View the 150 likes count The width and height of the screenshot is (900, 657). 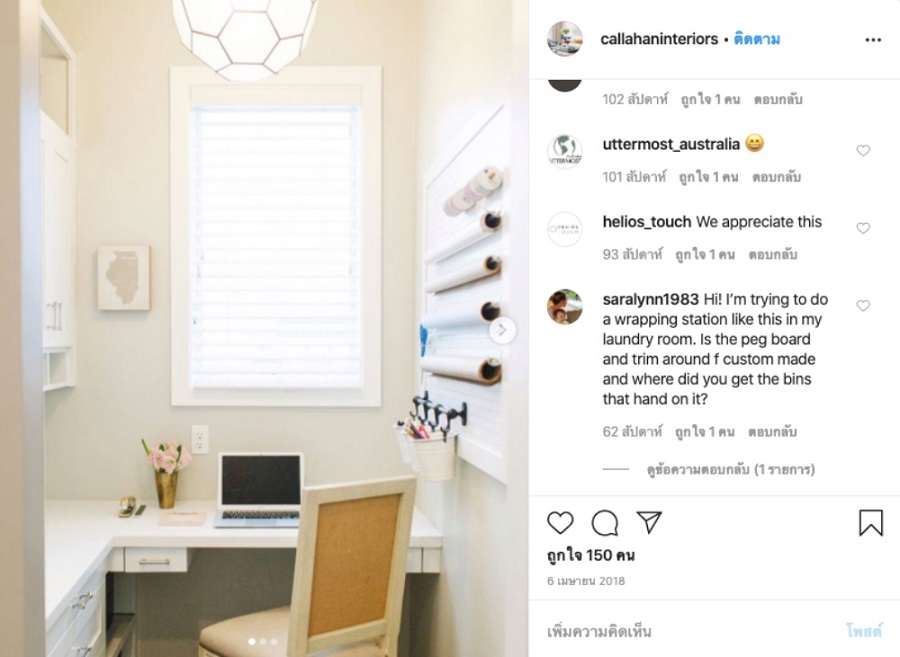(591, 555)
